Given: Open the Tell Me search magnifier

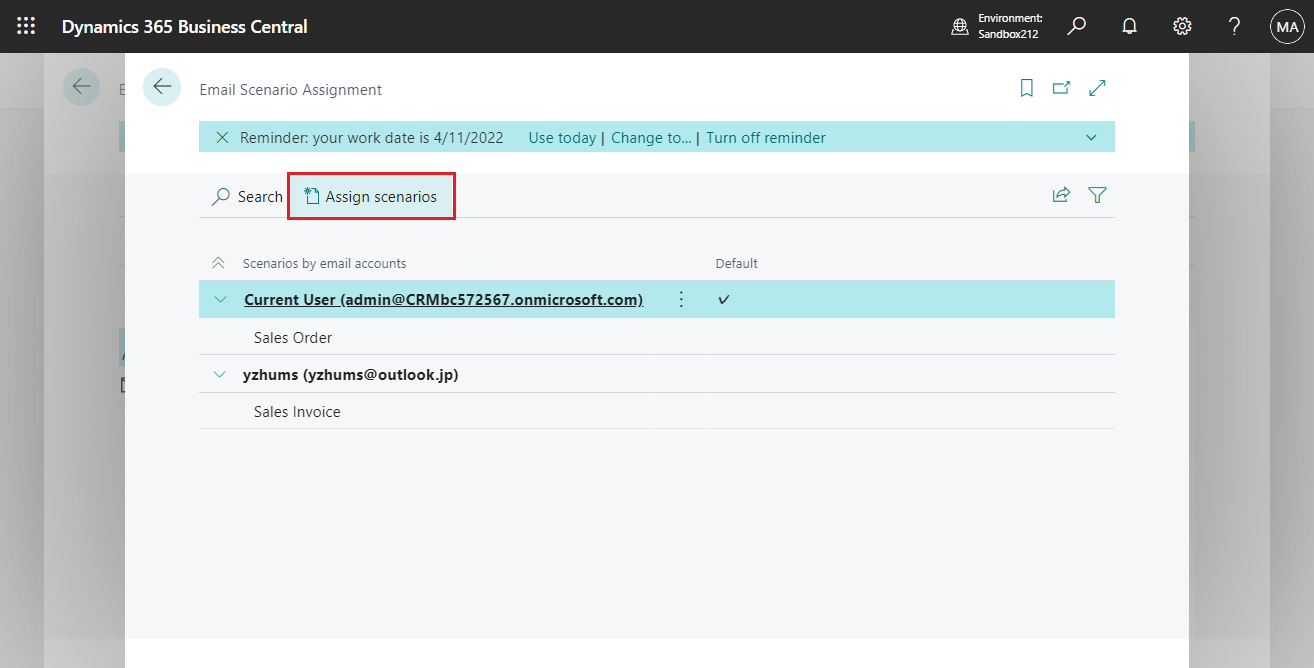Looking at the screenshot, I should tap(1076, 26).
